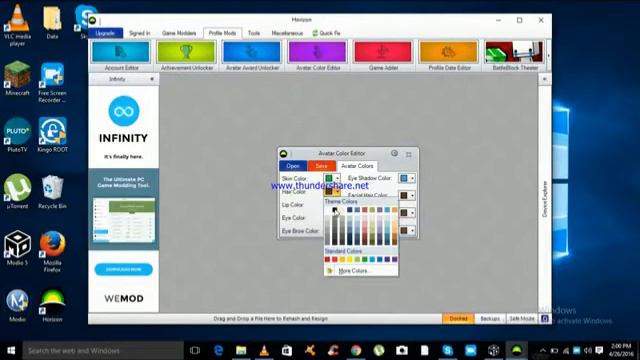Toggle the Docked status bar button

(x=458, y=318)
